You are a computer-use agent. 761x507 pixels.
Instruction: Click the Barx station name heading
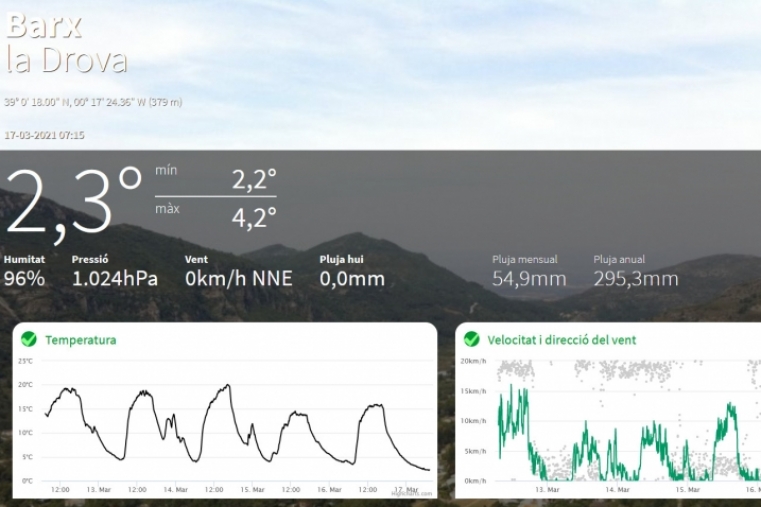[x=44, y=24]
